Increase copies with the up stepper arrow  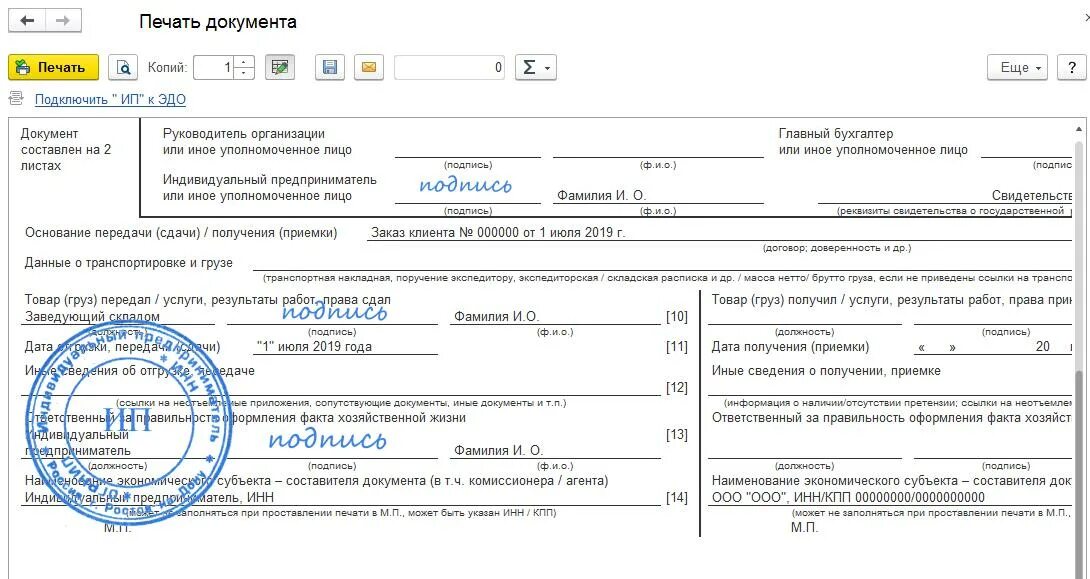pos(244,62)
